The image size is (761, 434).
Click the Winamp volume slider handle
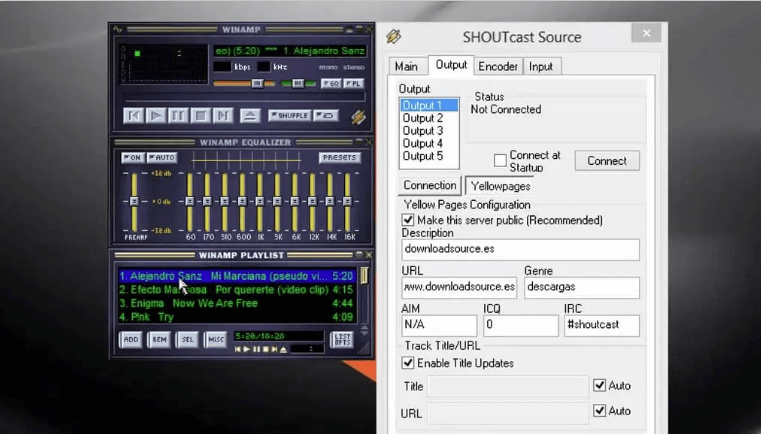(257, 83)
